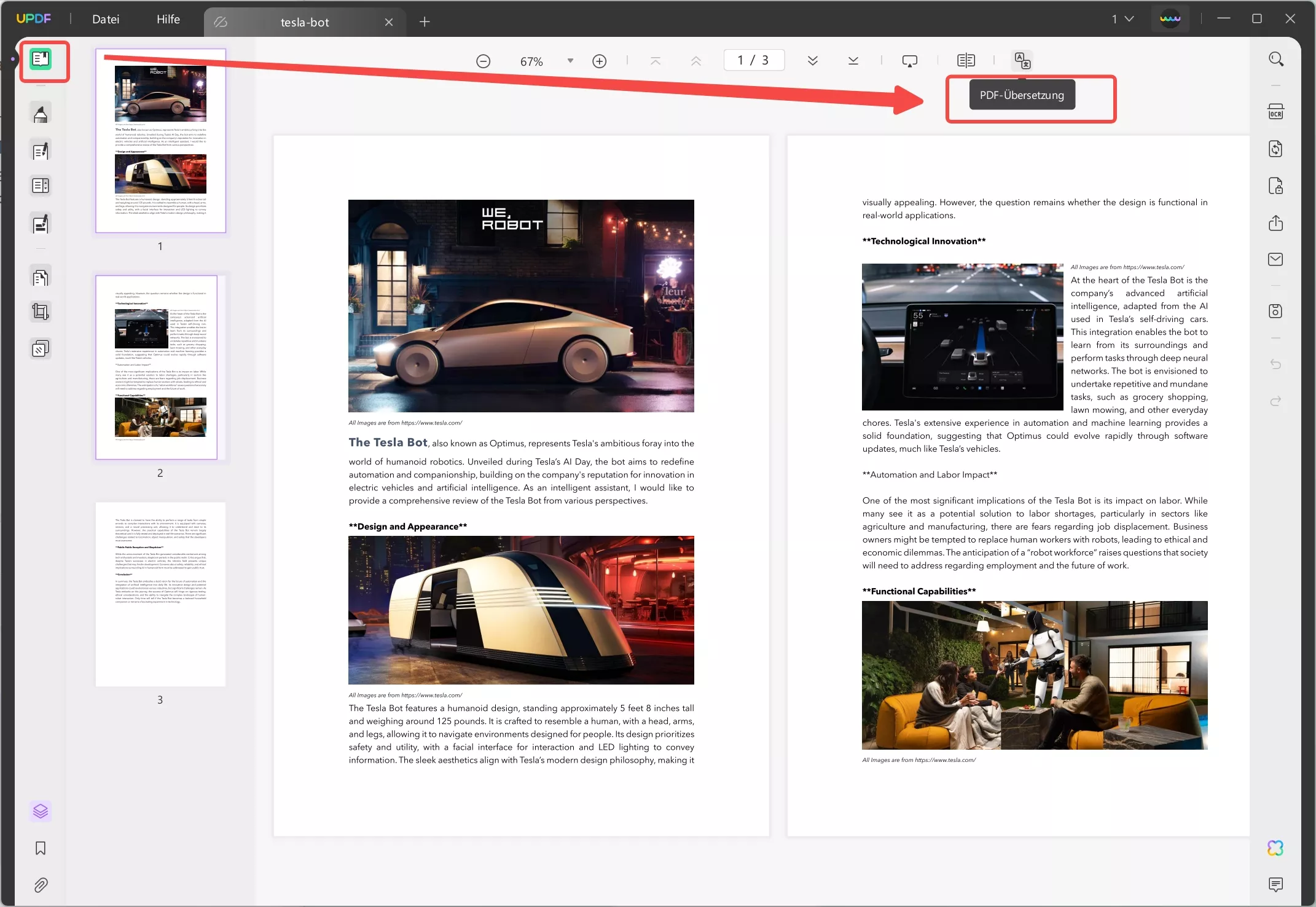The image size is (1316, 907).
Task: Open the Fill and Sign tool
Action: coord(41,224)
